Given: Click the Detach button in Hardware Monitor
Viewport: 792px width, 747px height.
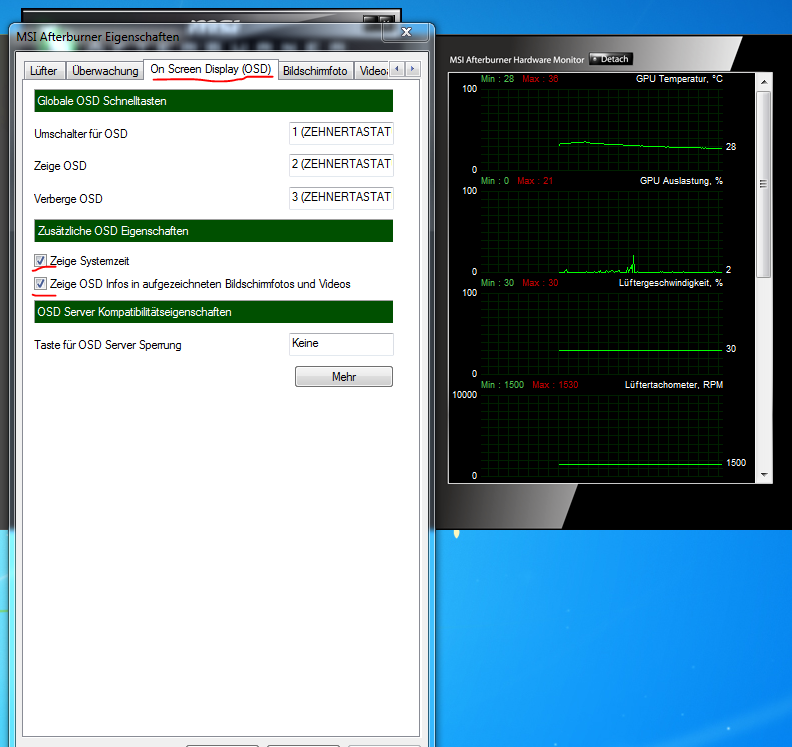Looking at the screenshot, I should [611, 59].
